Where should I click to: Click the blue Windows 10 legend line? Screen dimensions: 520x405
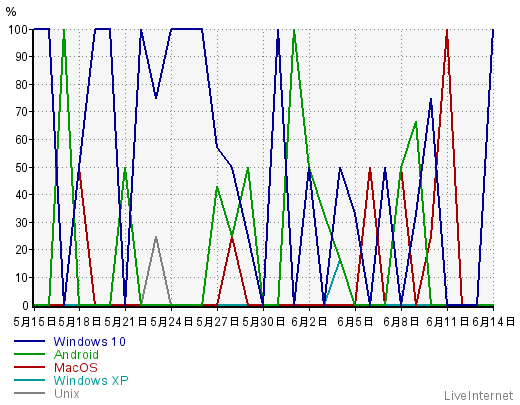tap(29, 341)
